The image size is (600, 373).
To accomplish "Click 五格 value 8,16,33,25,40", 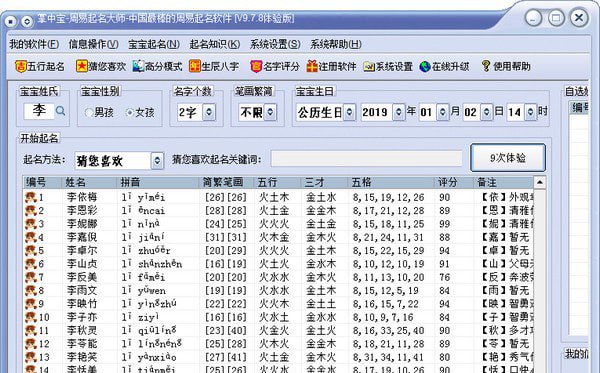I will (388, 331).
